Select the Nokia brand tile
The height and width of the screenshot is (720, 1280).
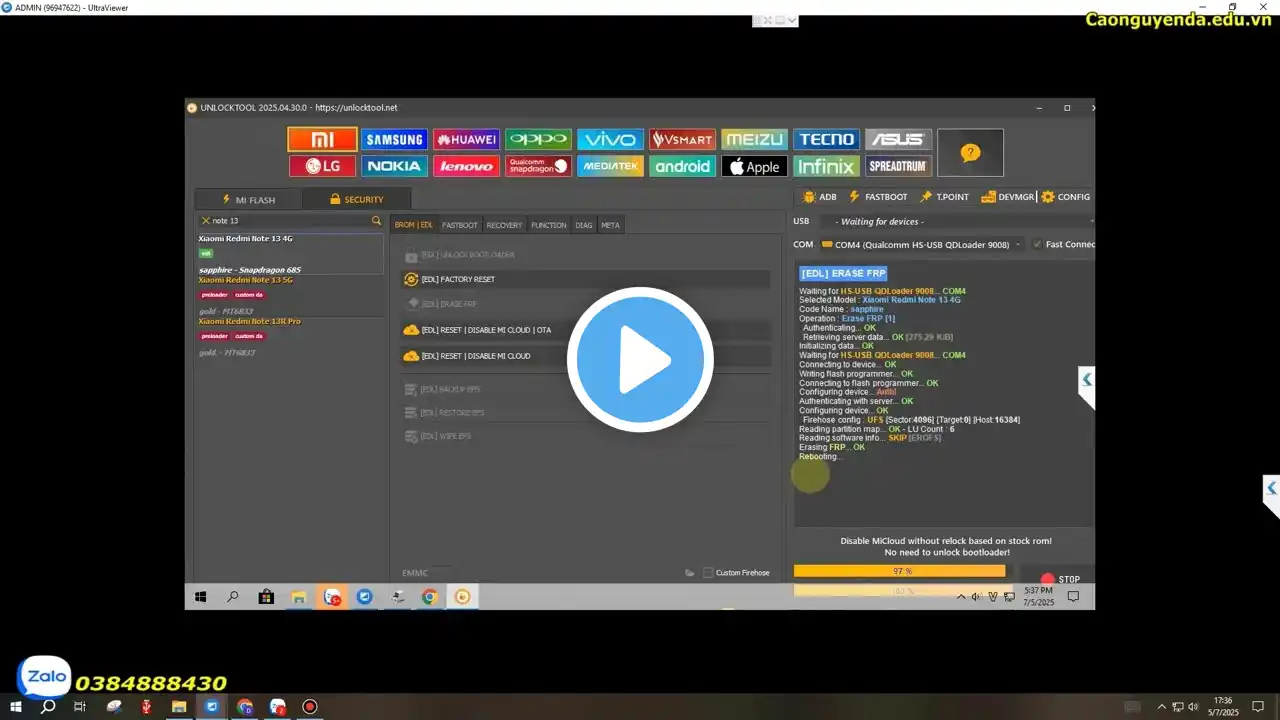point(394,166)
